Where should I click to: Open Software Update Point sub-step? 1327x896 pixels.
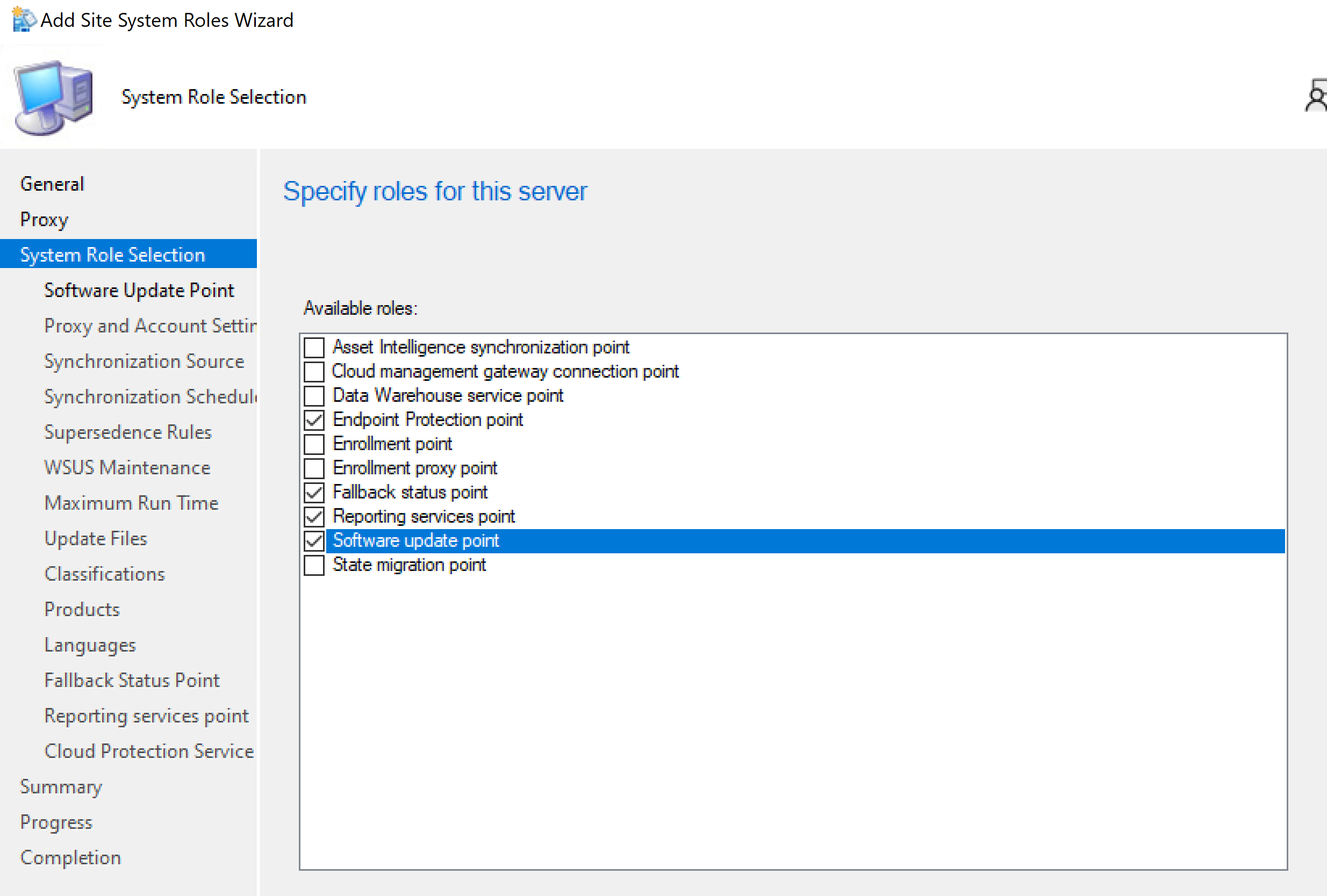(139, 291)
